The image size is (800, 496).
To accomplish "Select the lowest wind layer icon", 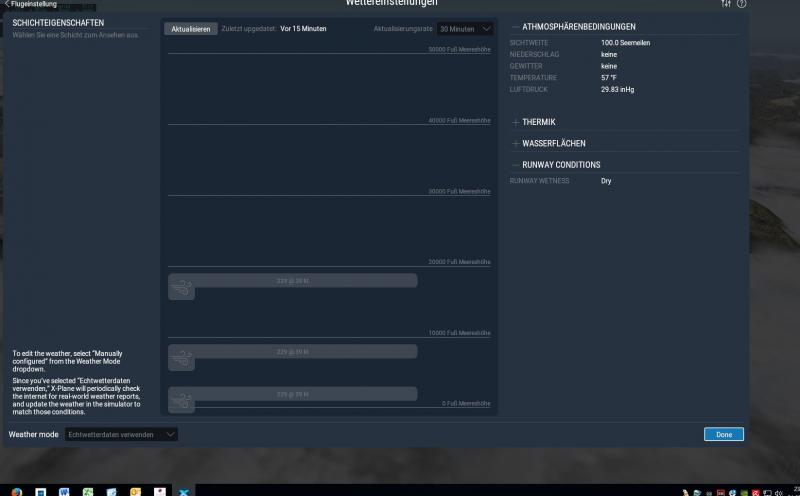I will tap(181, 401).
